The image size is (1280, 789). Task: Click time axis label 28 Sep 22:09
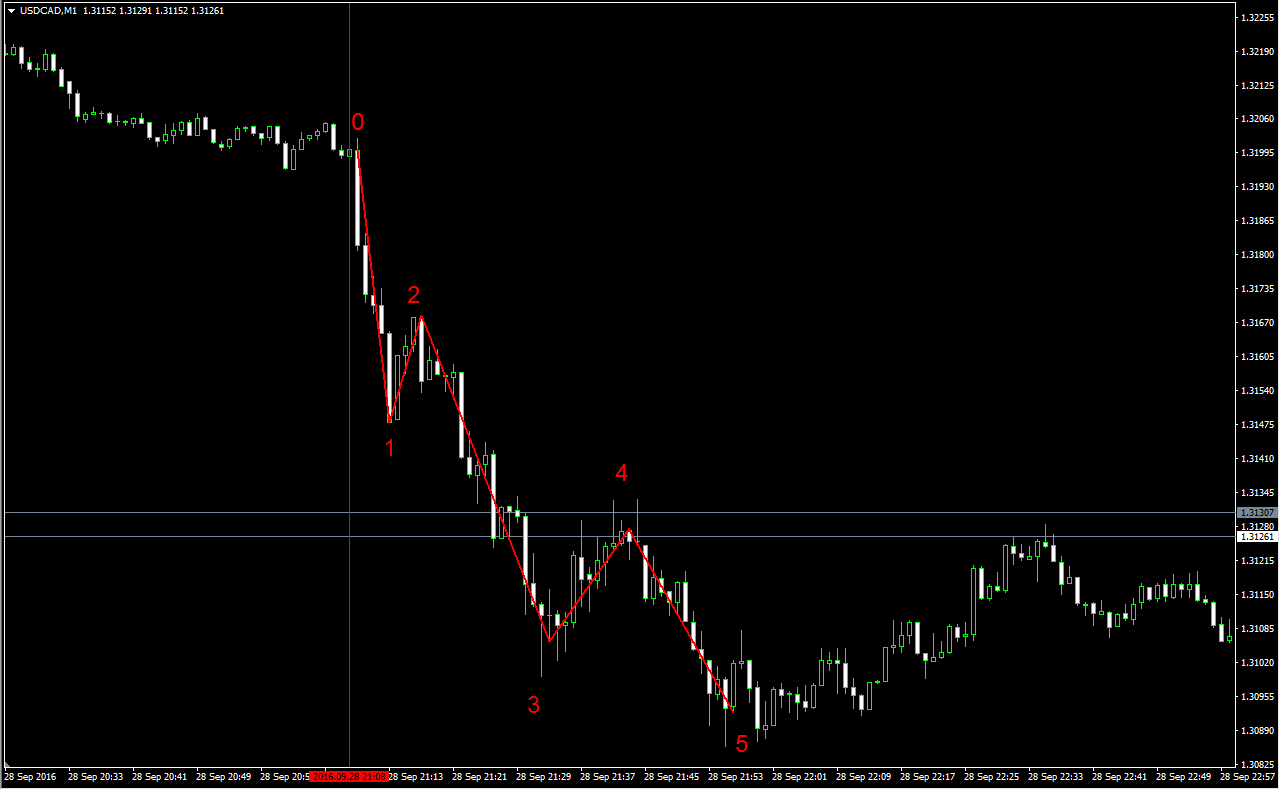click(x=864, y=776)
